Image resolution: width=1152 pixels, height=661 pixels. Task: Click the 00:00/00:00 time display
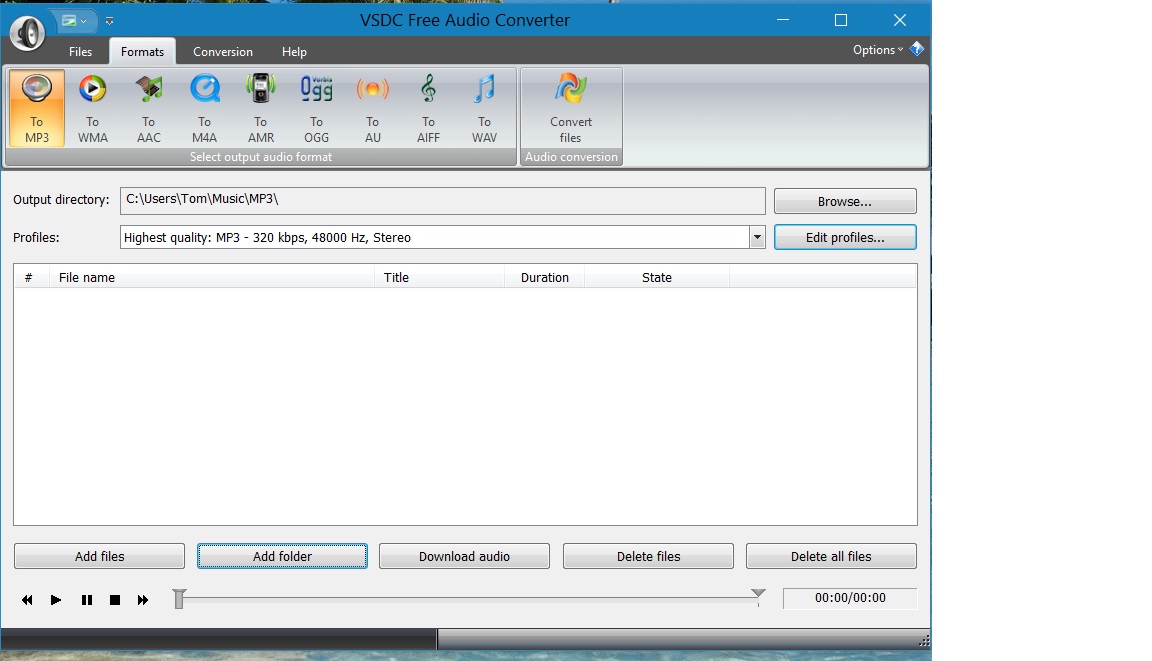pos(850,598)
